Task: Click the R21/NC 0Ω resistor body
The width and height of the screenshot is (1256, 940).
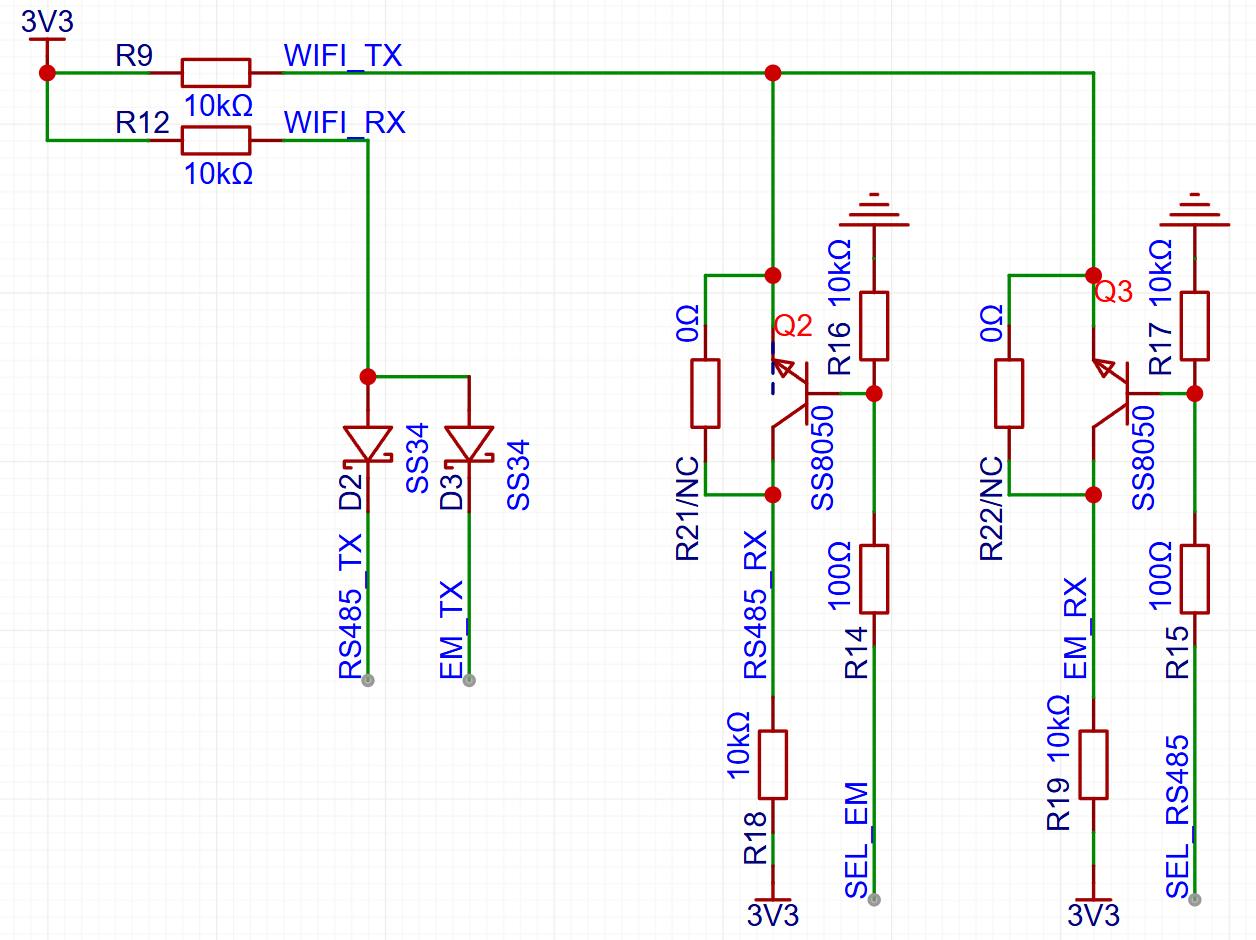Action: click(705, 393)
